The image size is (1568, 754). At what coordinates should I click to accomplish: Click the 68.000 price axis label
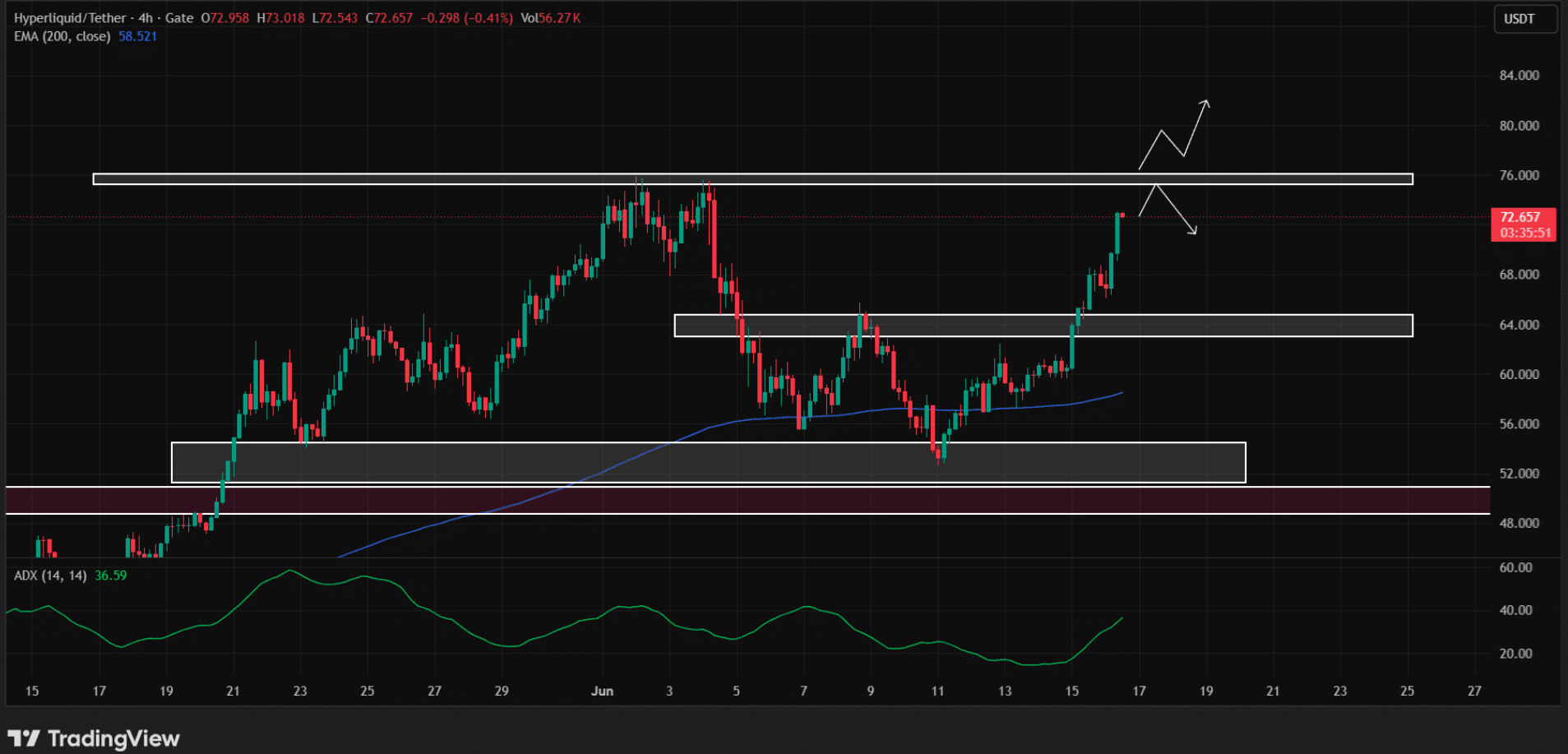[x=1519, y=275]
